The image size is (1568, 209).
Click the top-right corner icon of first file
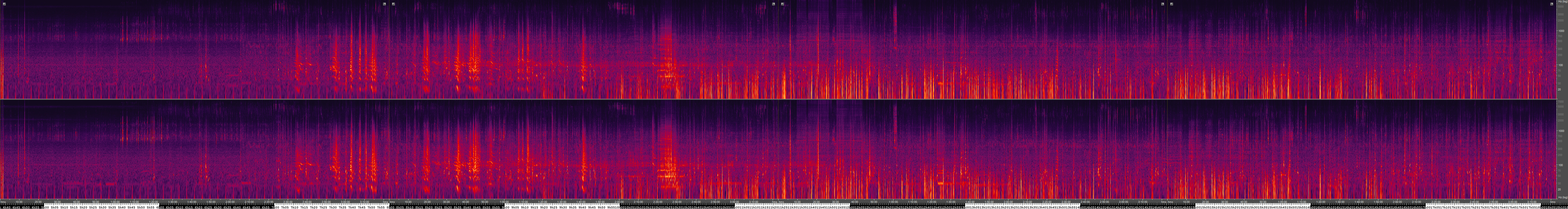384,4
